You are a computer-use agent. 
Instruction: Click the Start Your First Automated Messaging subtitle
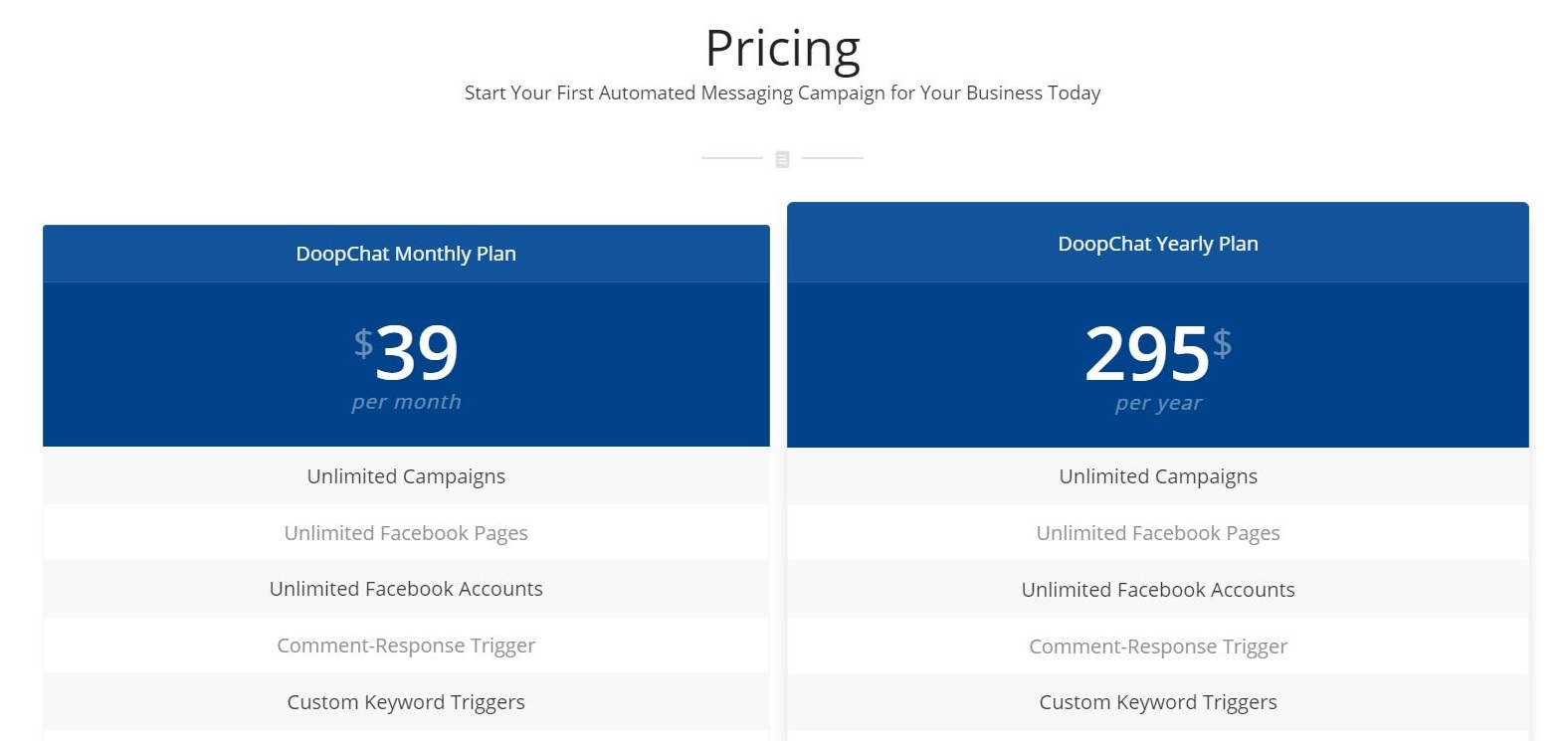pyautogui.click(x=782, y=93)
